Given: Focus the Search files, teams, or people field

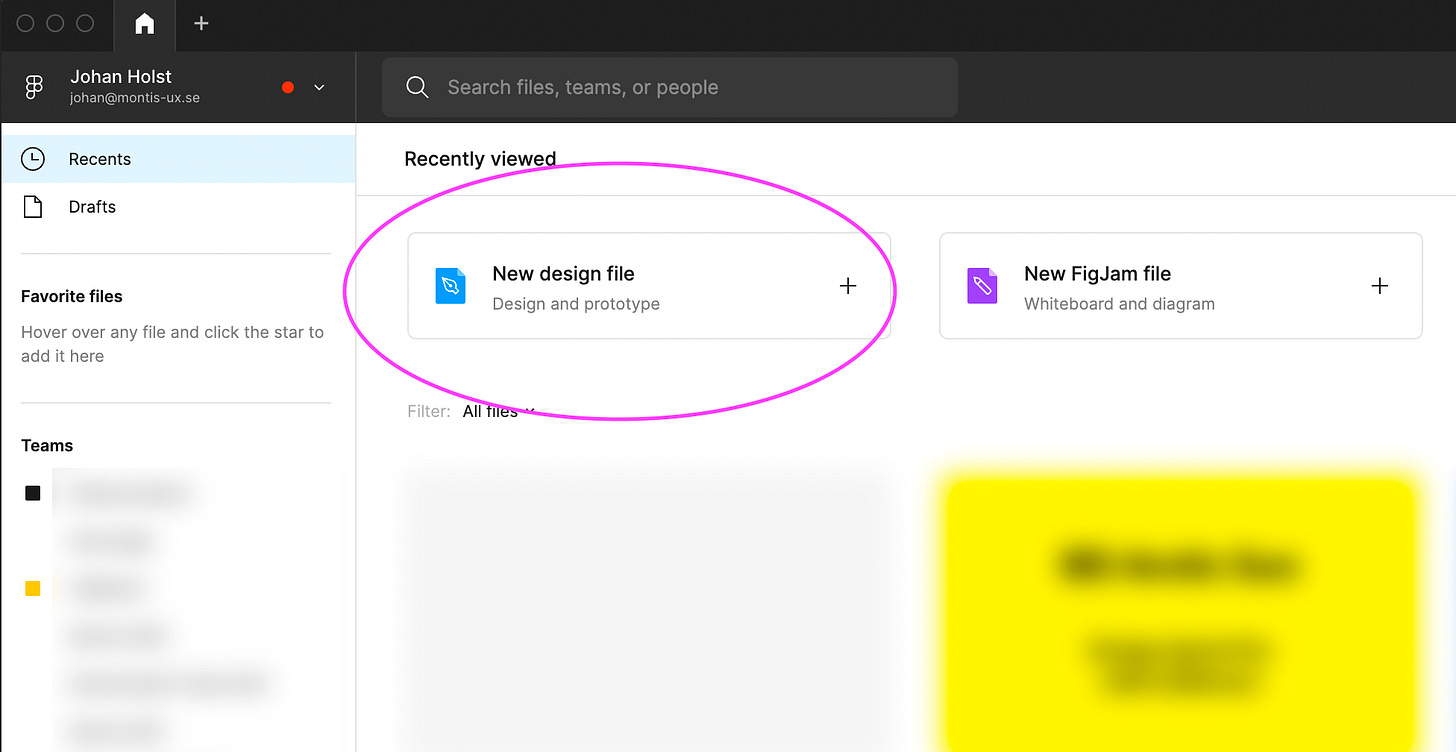Looking at the screenshot, I should [670, 87].
